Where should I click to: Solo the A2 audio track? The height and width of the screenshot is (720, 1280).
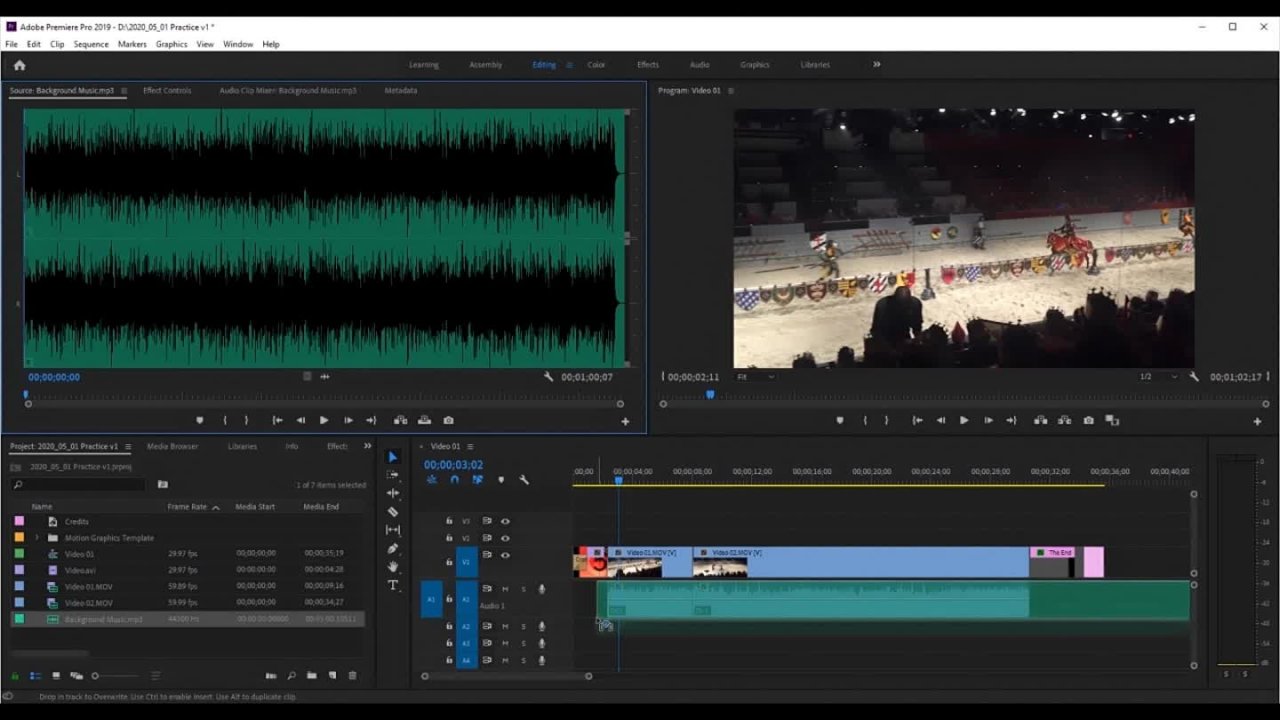[523, 627]
